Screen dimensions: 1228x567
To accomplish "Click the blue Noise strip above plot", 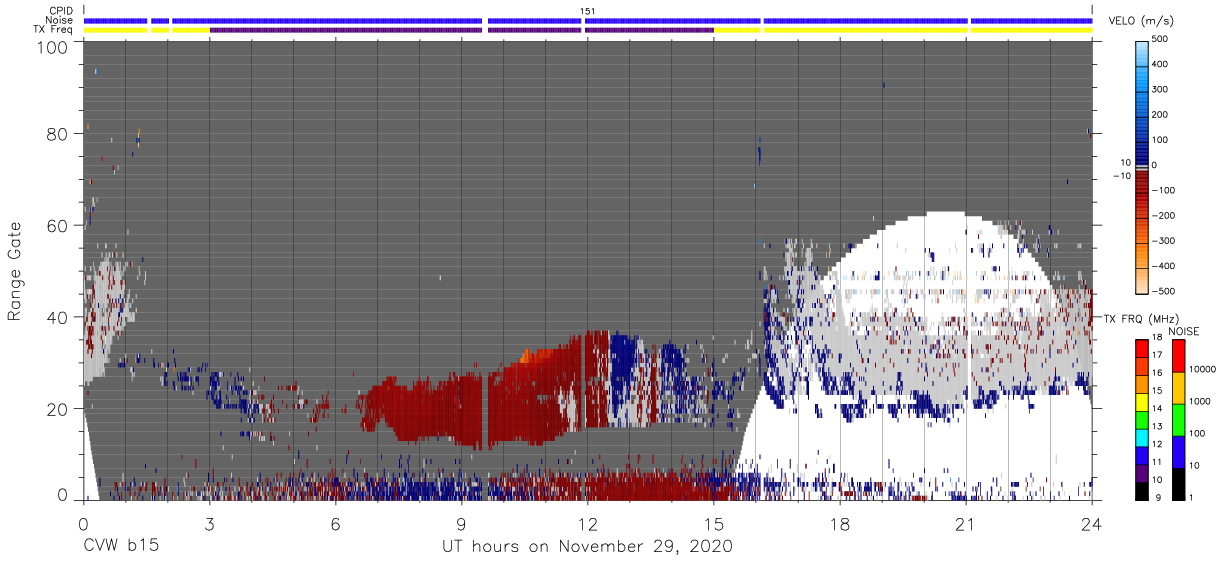I will pyautogui.click(x=588, y=20).
